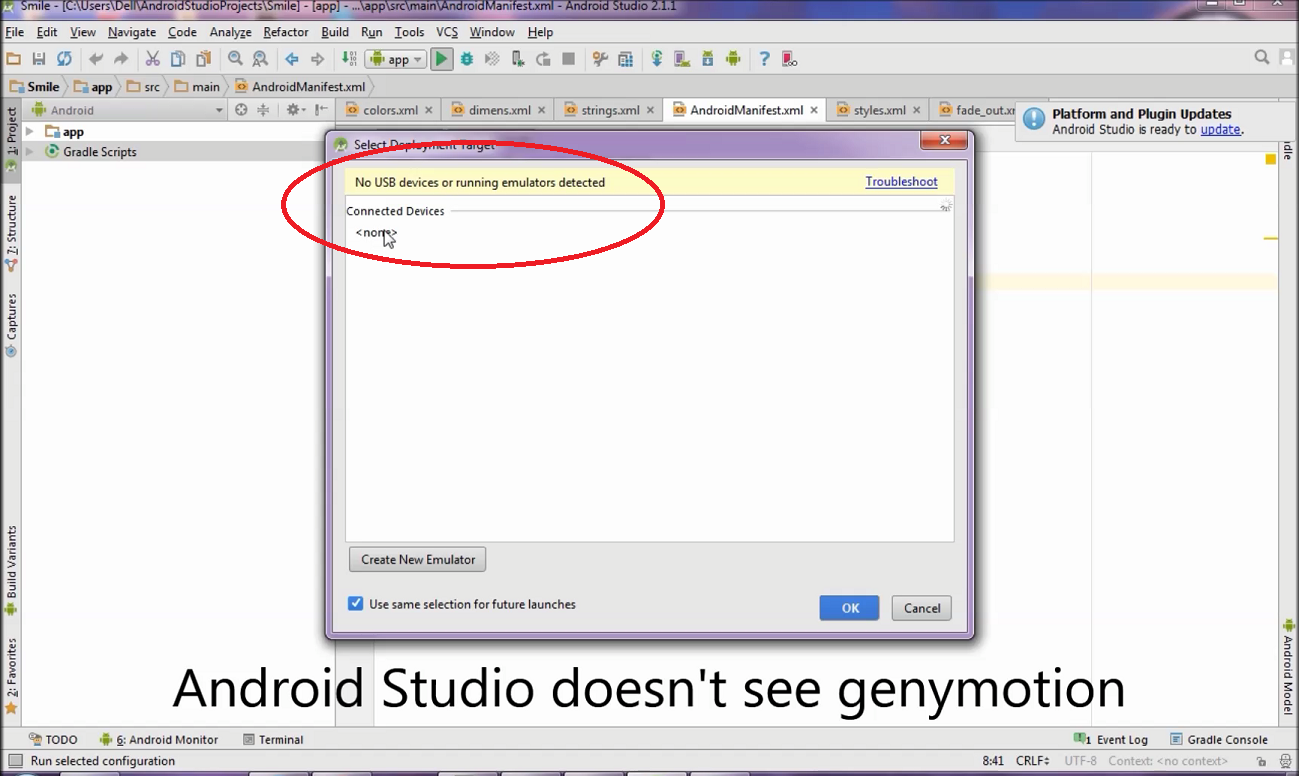This screenshot has width=1299, height=776.
Task: Click the Search Everywhere magnifier icon
Action: point(1262,58)
